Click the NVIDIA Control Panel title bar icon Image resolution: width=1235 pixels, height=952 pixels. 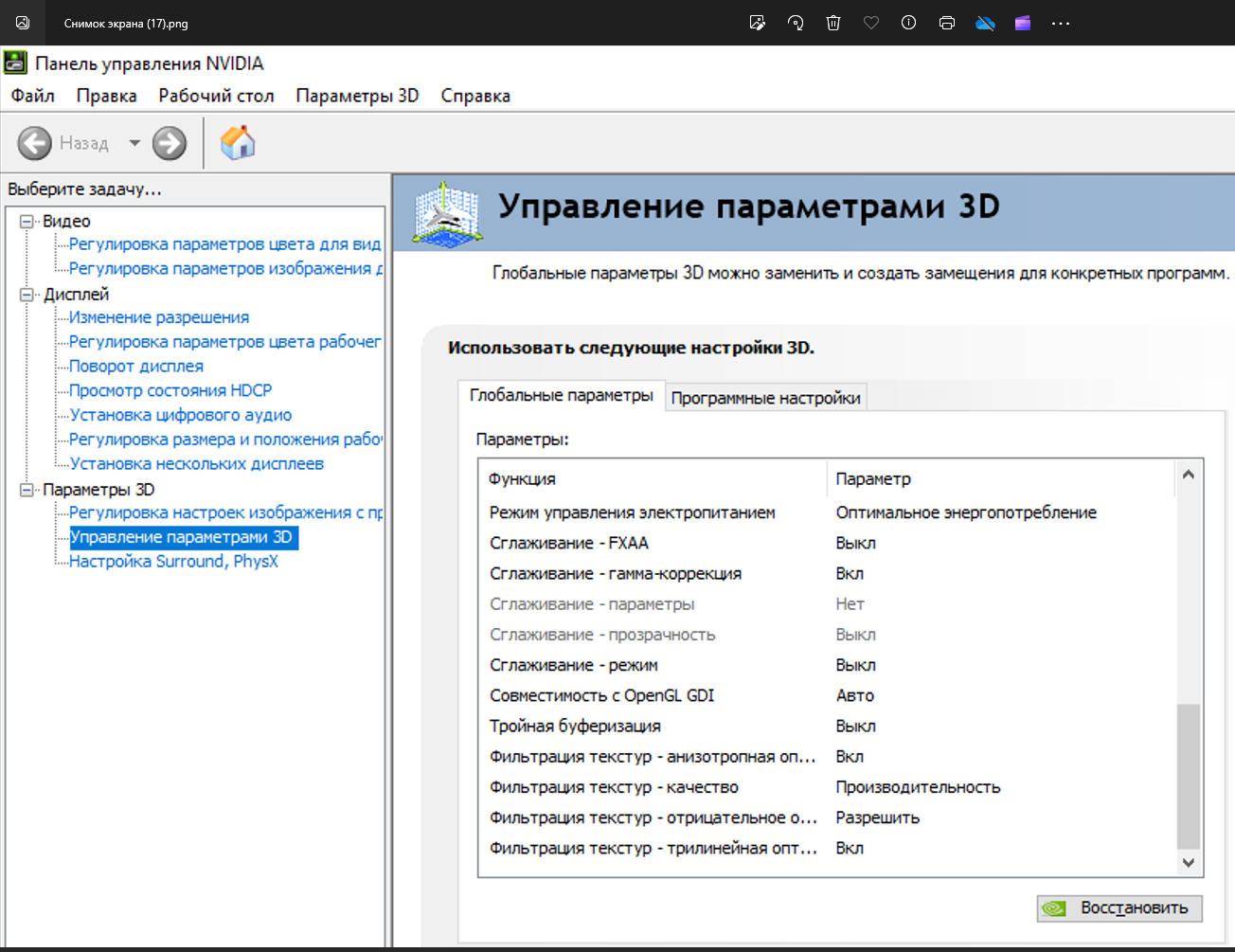pyautogui.click(x=16, y=63)
